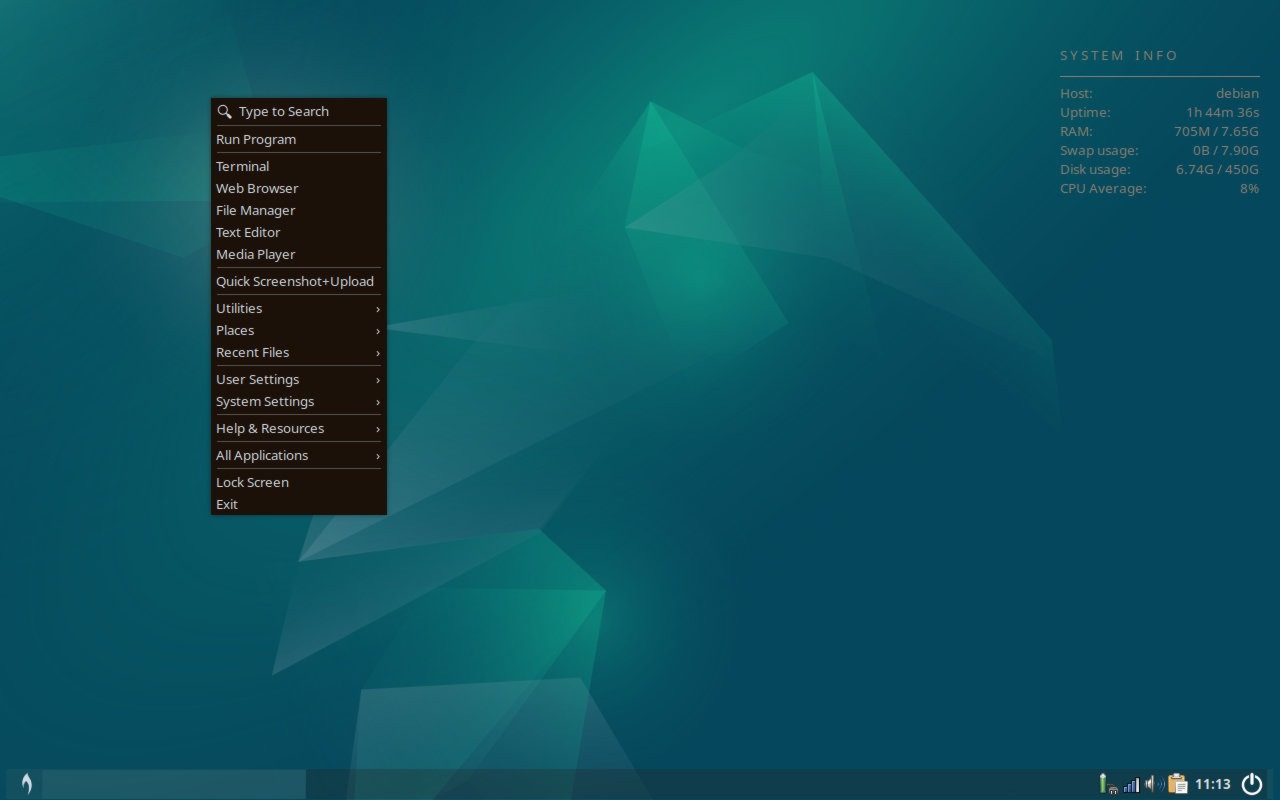The height and width of the screenshot is (800, 1280).
Task: Click the Disk usage value 6.74G / 450G
Action: point(1217,169)
